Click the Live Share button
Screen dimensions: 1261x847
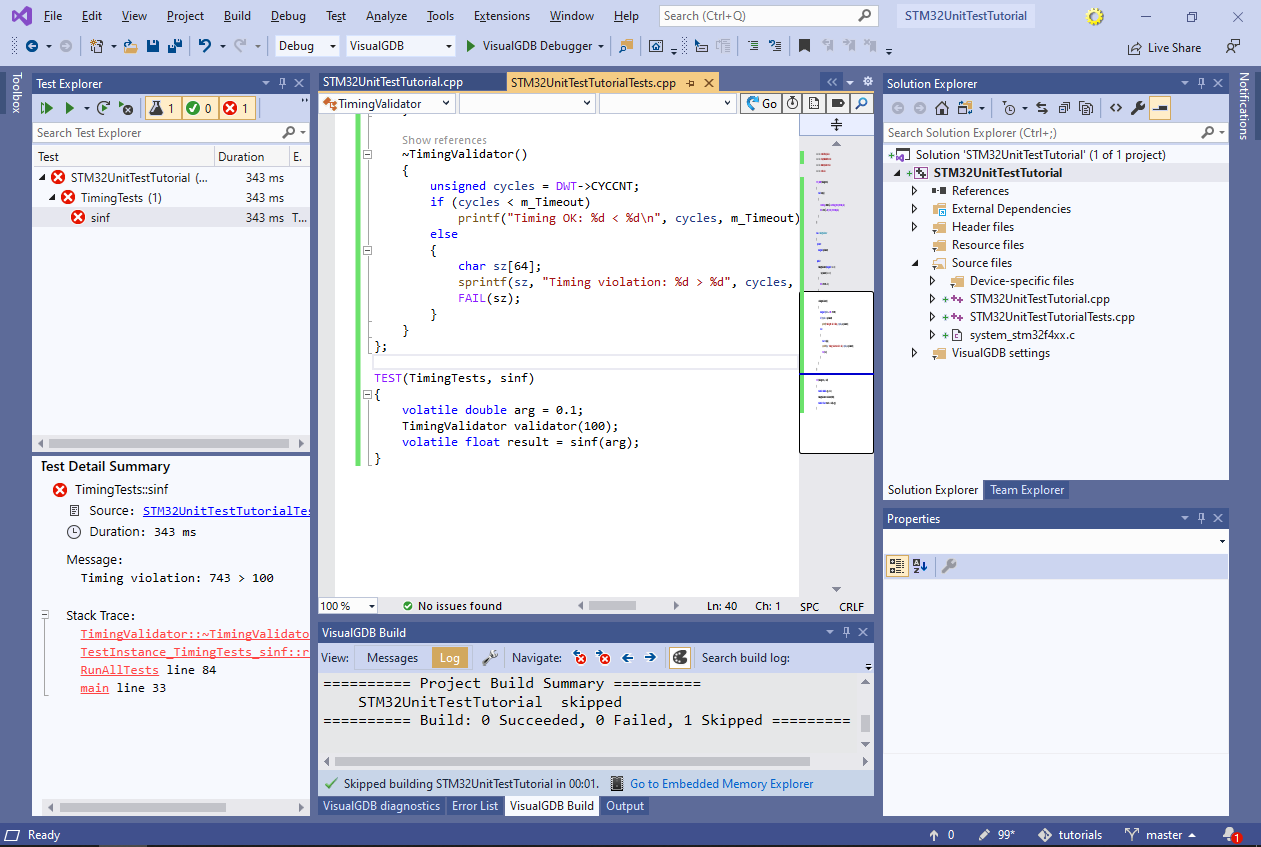tap(1165, 47)
